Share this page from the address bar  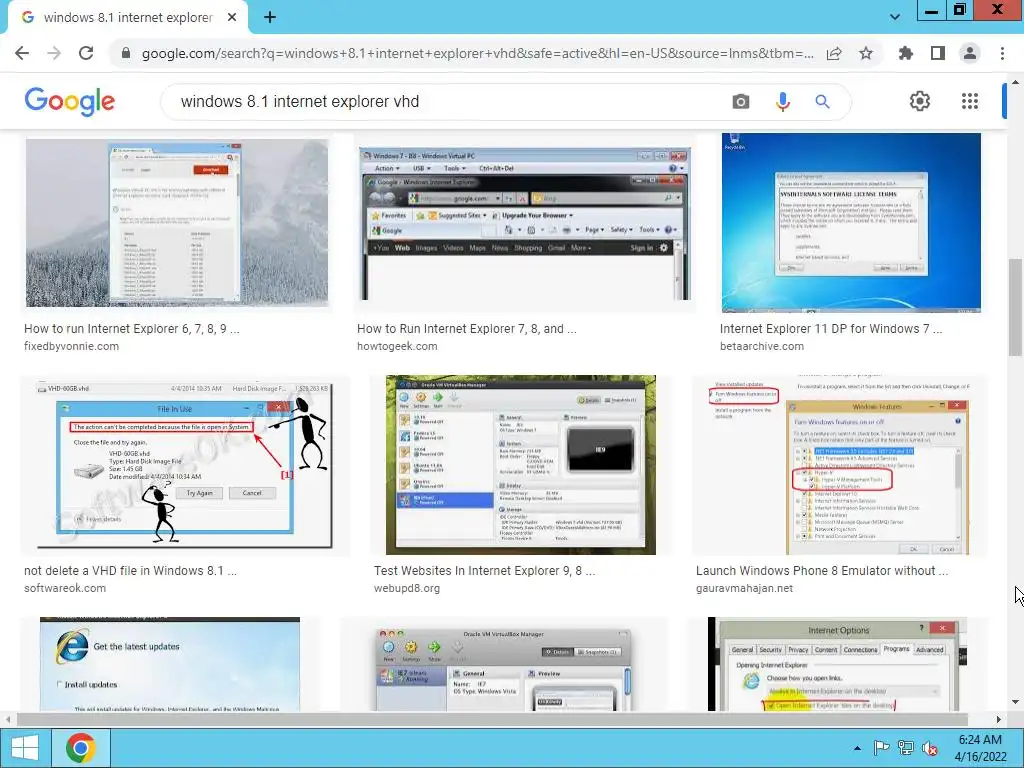tap(834, 54)
